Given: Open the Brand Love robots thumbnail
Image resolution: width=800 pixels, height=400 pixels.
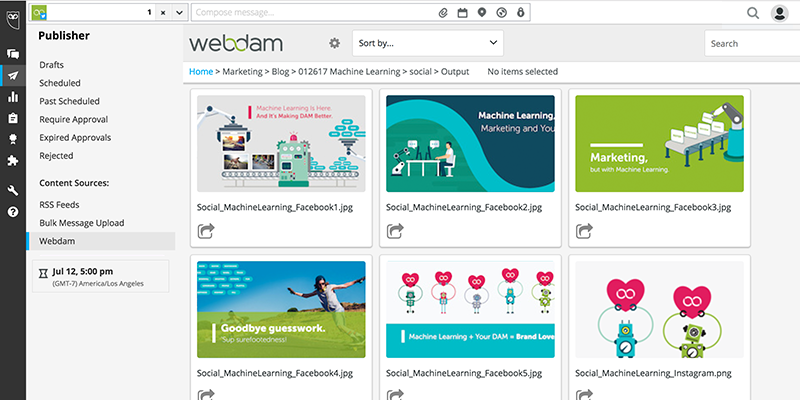Looking at the screenshot, I should (x=470, y=310).
